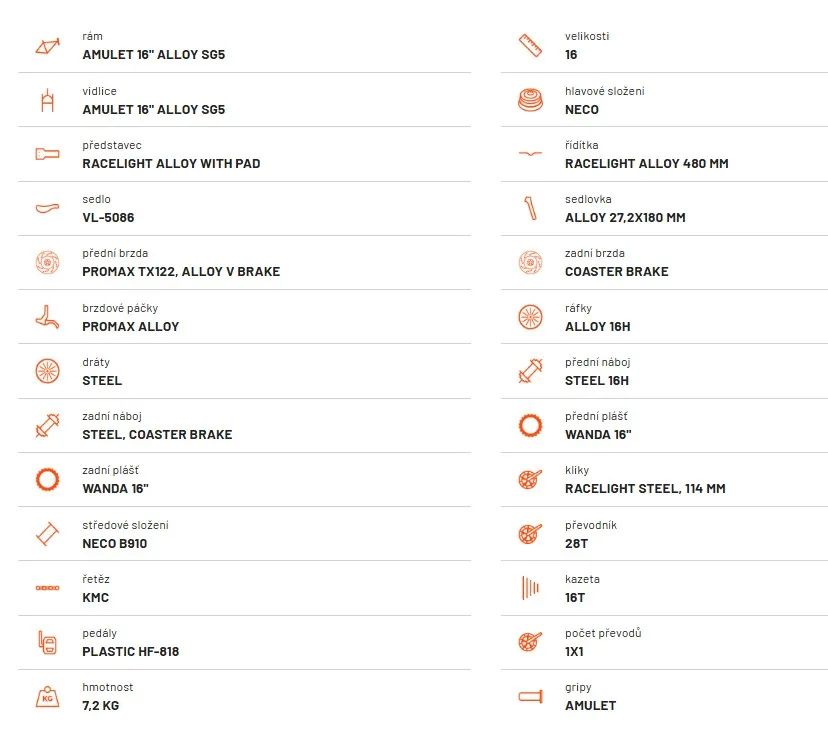The height and width of the screenshot is (732, 828).
Task: Click the saddle icon beside sedlo
Action: click(x=47, y=208)
